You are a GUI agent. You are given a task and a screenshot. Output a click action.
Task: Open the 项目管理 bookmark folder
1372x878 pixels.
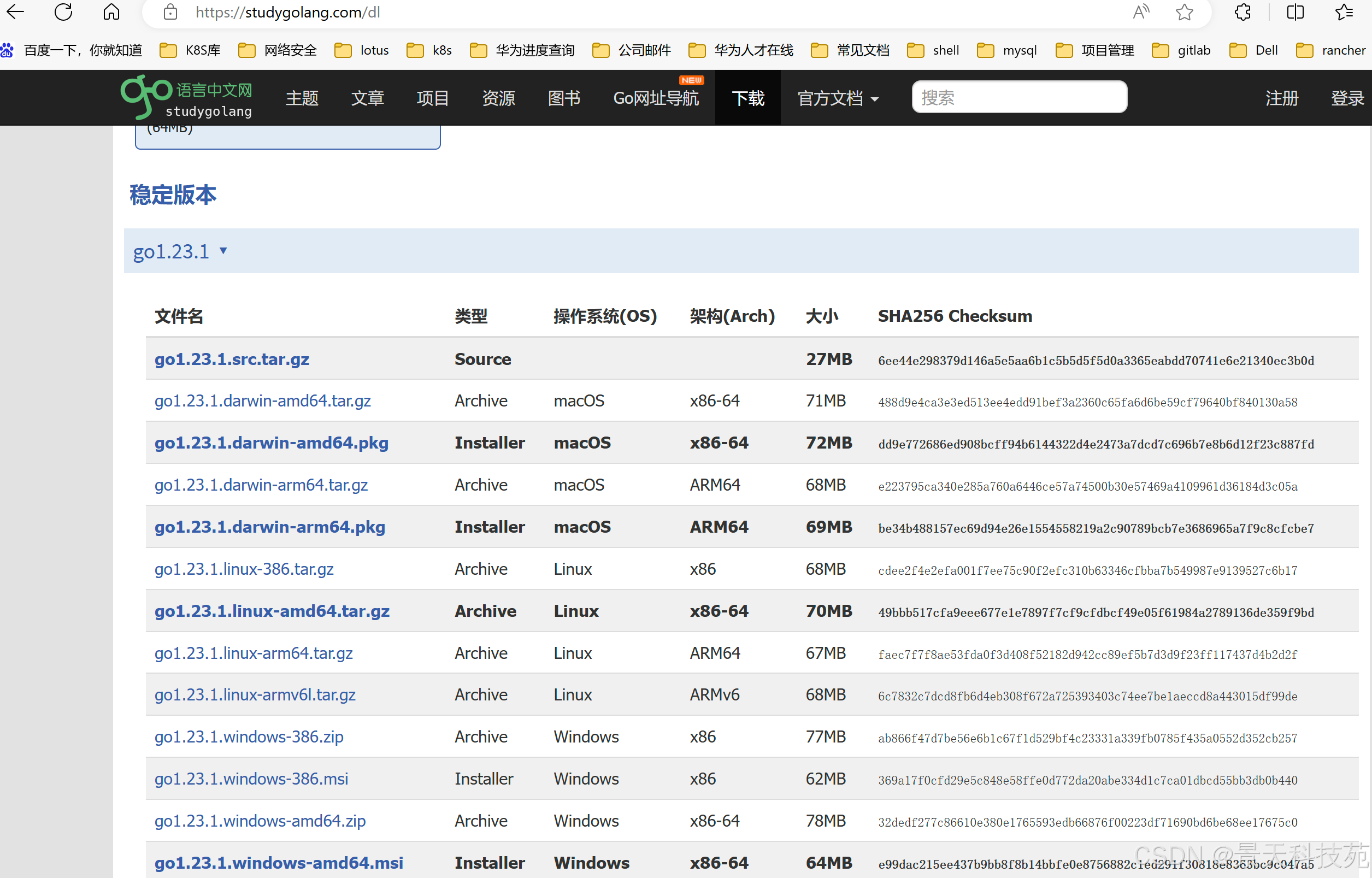tap(1095, 50)
